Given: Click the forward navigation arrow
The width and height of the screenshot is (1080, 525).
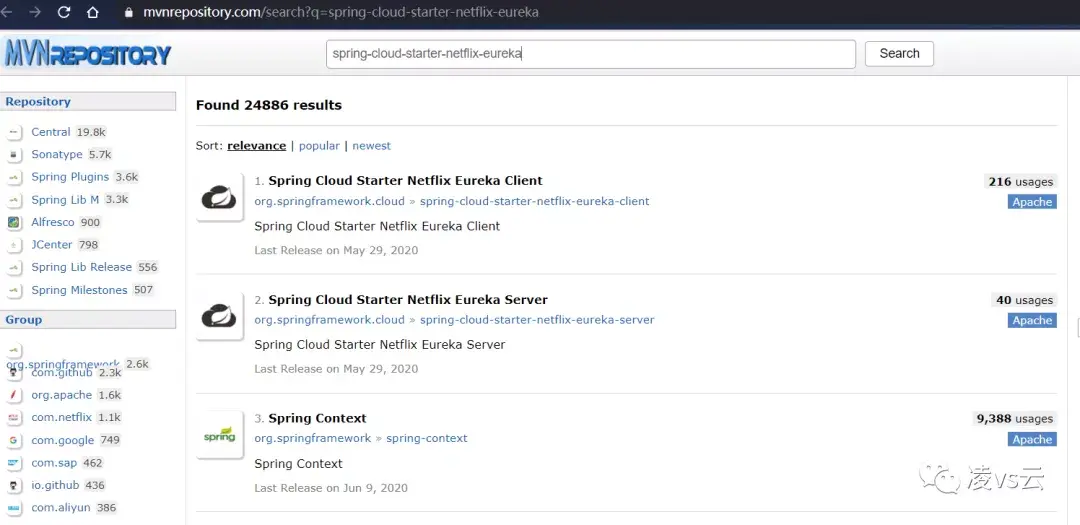Looking at the screenshot, I should click(x=35, y=13).
